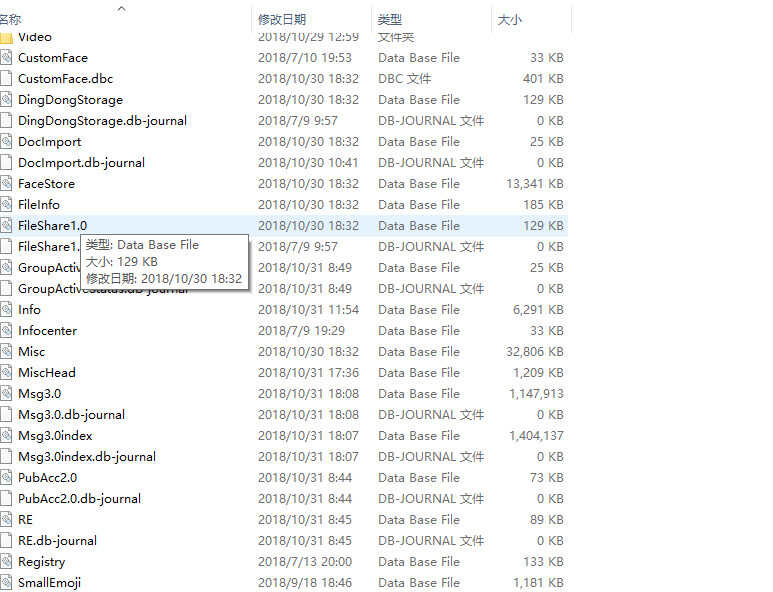Select the Misc file name
The height and width of the screenshot is (592, 773).
pos(32,352)
